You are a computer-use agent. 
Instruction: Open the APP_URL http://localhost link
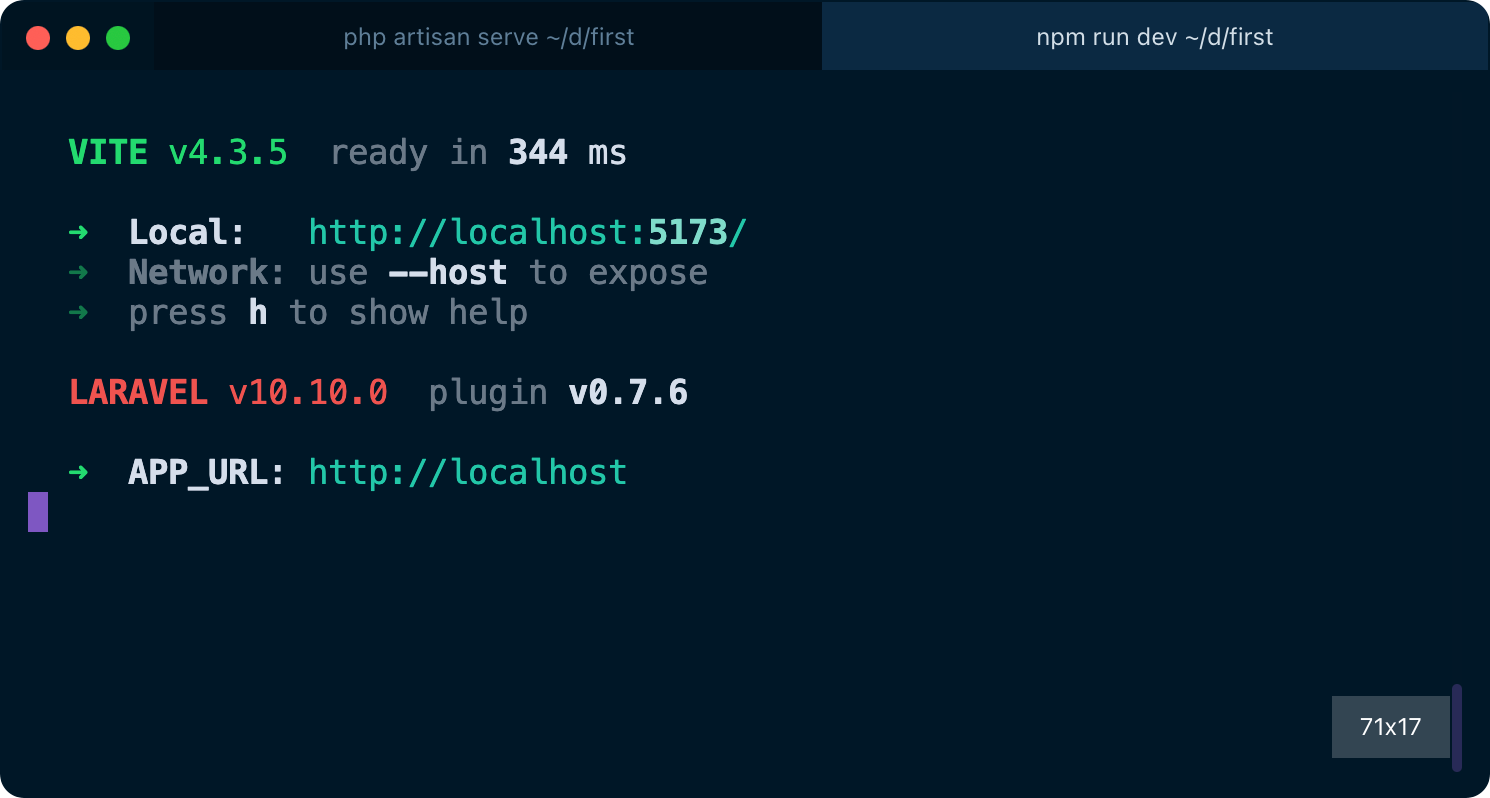(467, 472)
